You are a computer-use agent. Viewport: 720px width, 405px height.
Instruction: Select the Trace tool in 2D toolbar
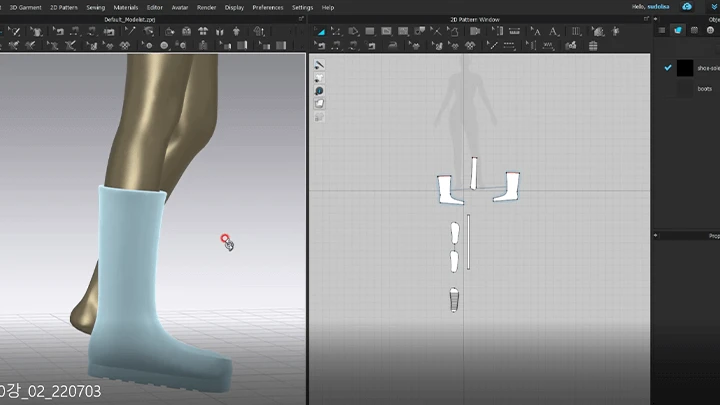tap(453, 31)
